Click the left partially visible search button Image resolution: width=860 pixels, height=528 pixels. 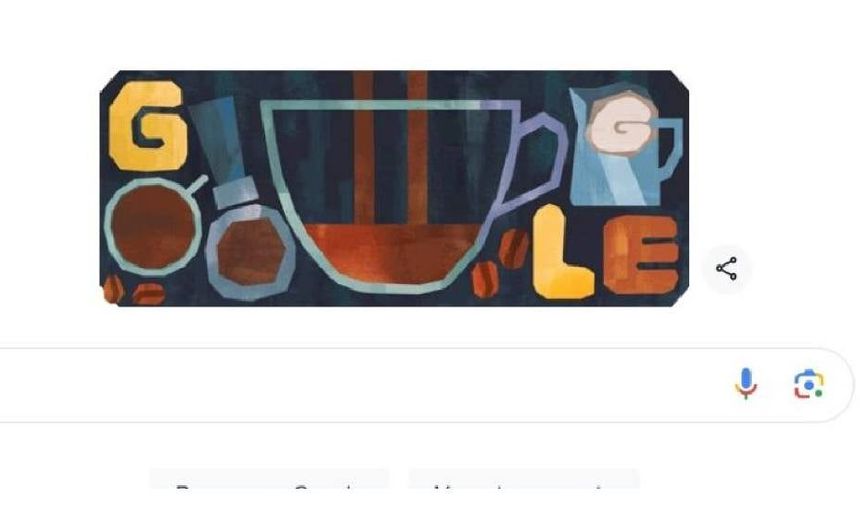click(269, 479)
